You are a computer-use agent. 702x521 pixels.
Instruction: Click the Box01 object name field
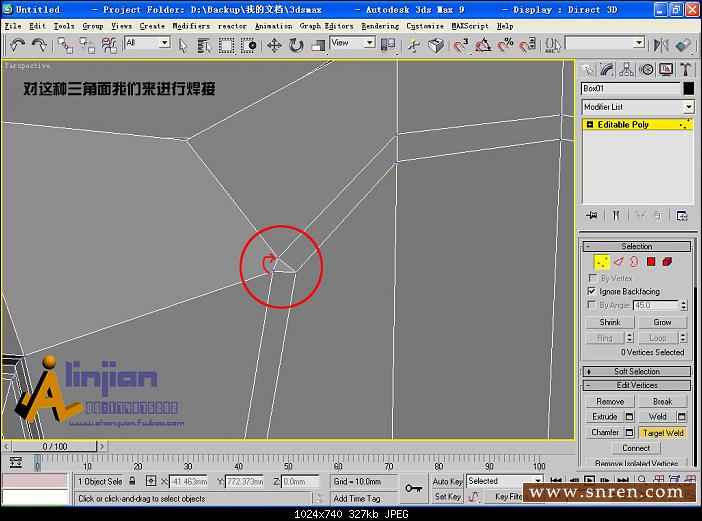(x=630, y=89)
